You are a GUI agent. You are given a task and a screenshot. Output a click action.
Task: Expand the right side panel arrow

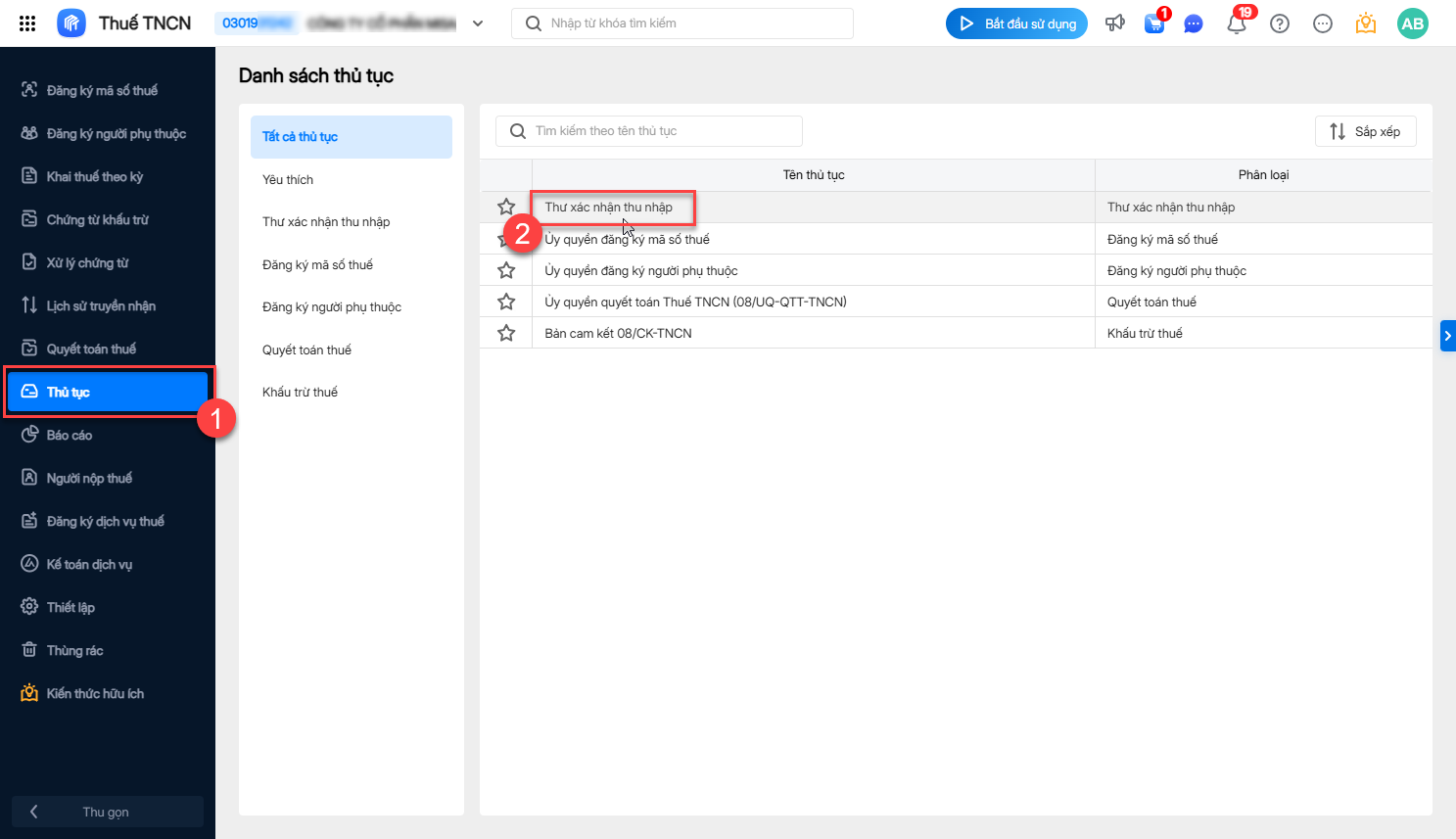(x=1447, y=336)
